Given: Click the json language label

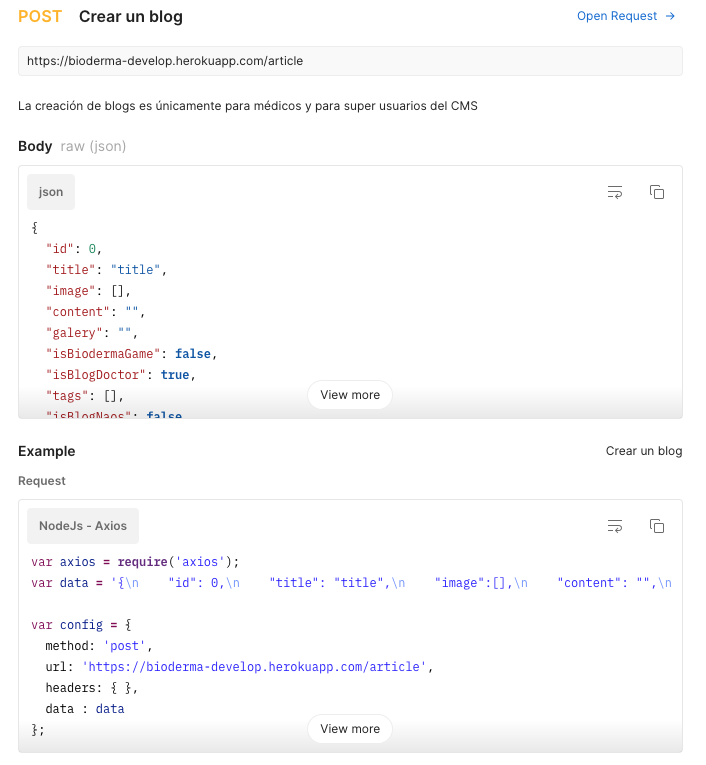Looking at the screenshot, I should 51,192.
